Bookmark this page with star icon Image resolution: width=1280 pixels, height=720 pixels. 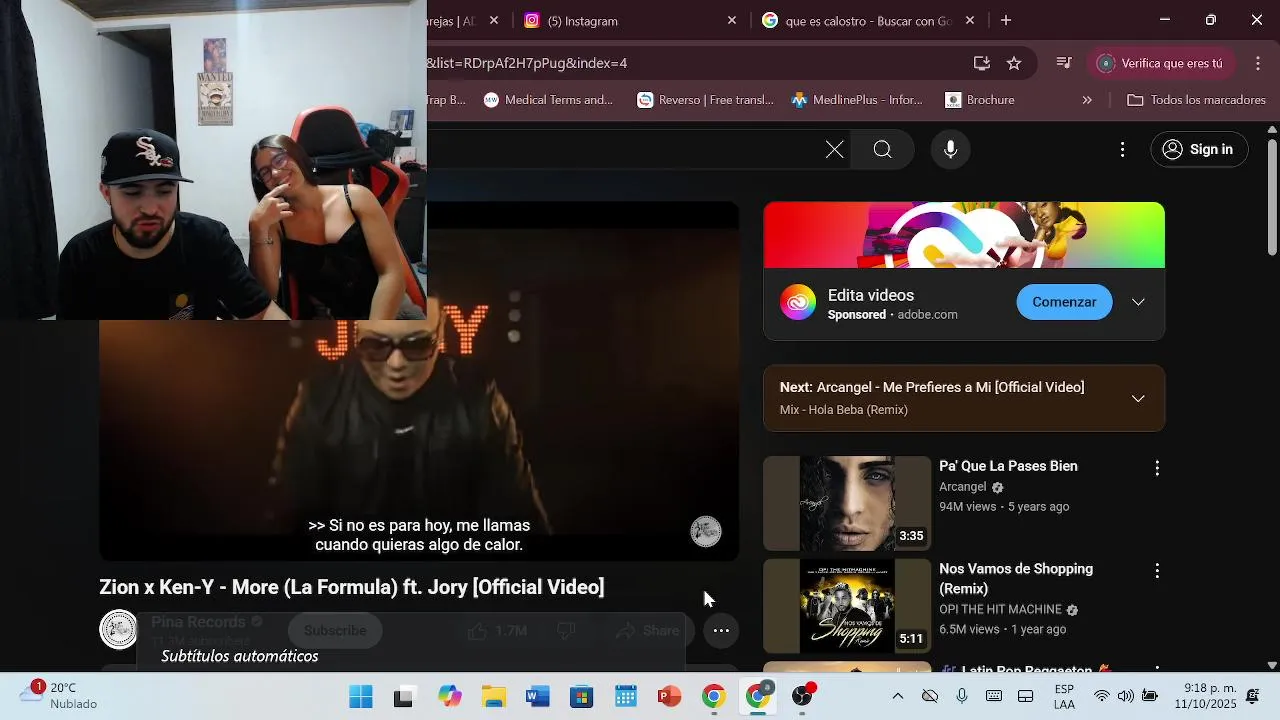click(x=1014, y=63)
